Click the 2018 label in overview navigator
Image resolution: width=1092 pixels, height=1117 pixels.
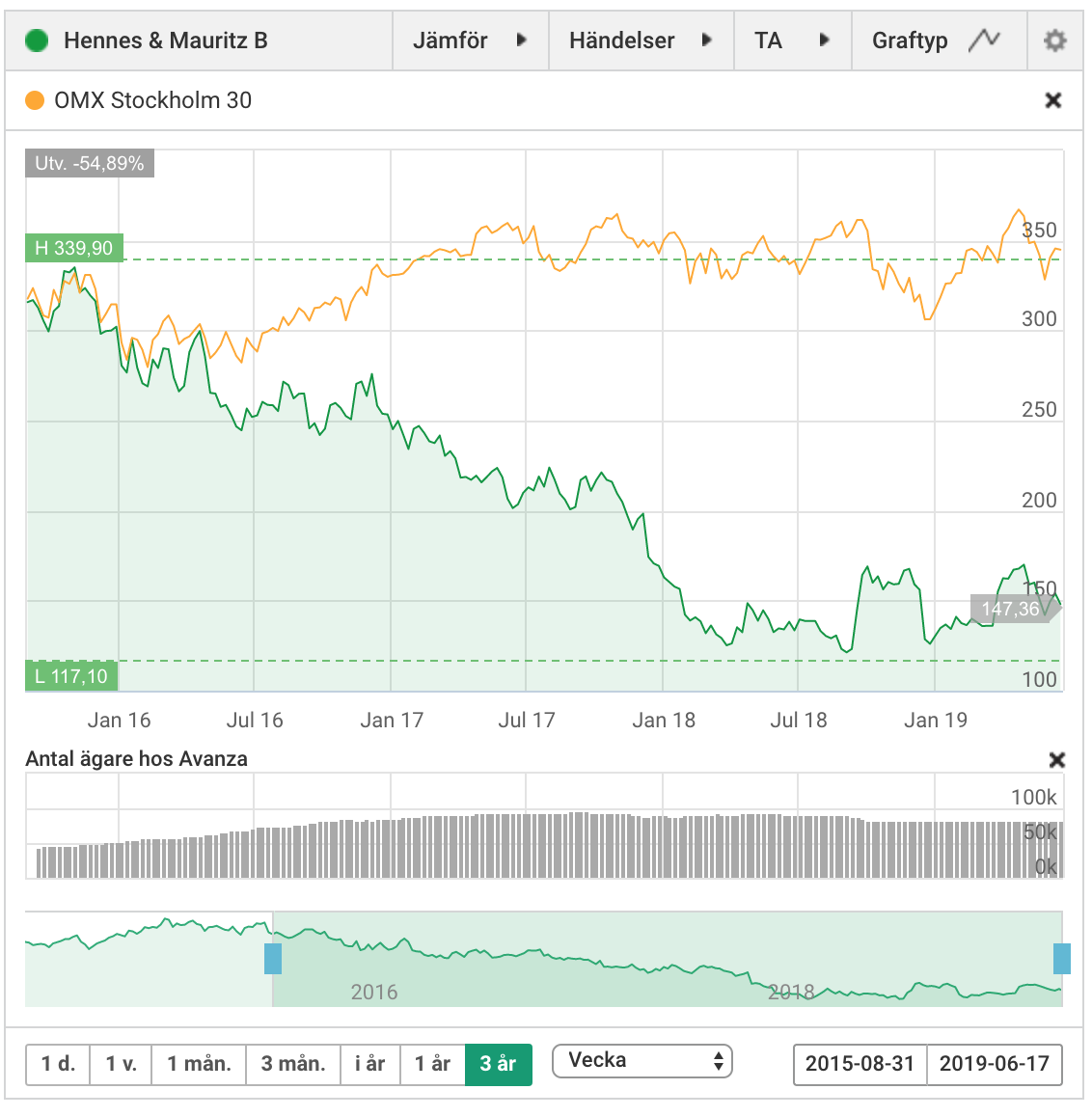tap(791, 993)
